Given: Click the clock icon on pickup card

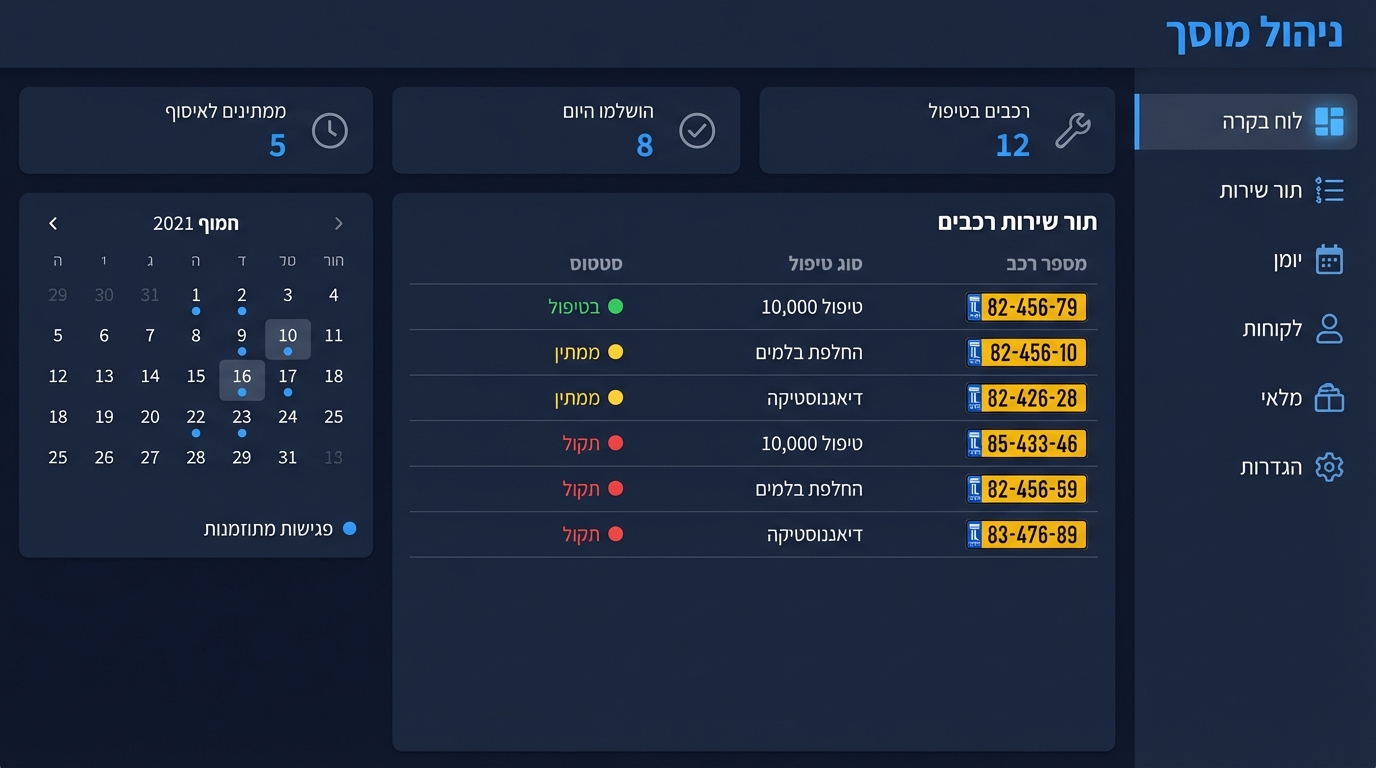Looking at the screenshot, I should coord(330,131).
